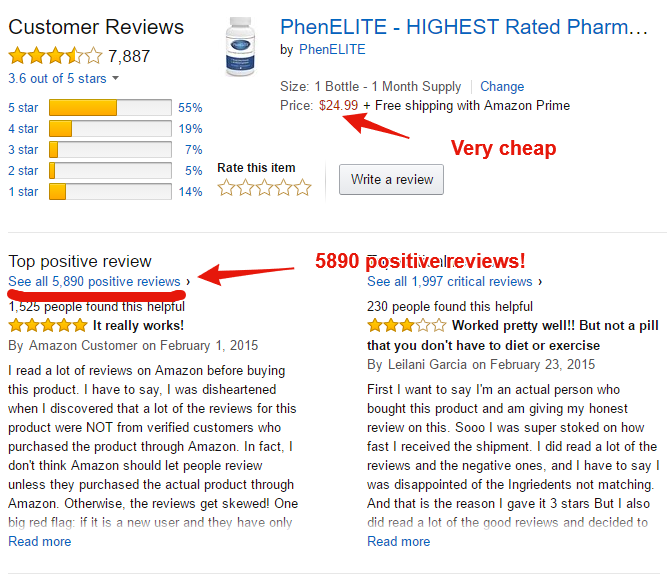Click the Write a review button
This screenshot has width=667, height=575.
tap(391, 179)
